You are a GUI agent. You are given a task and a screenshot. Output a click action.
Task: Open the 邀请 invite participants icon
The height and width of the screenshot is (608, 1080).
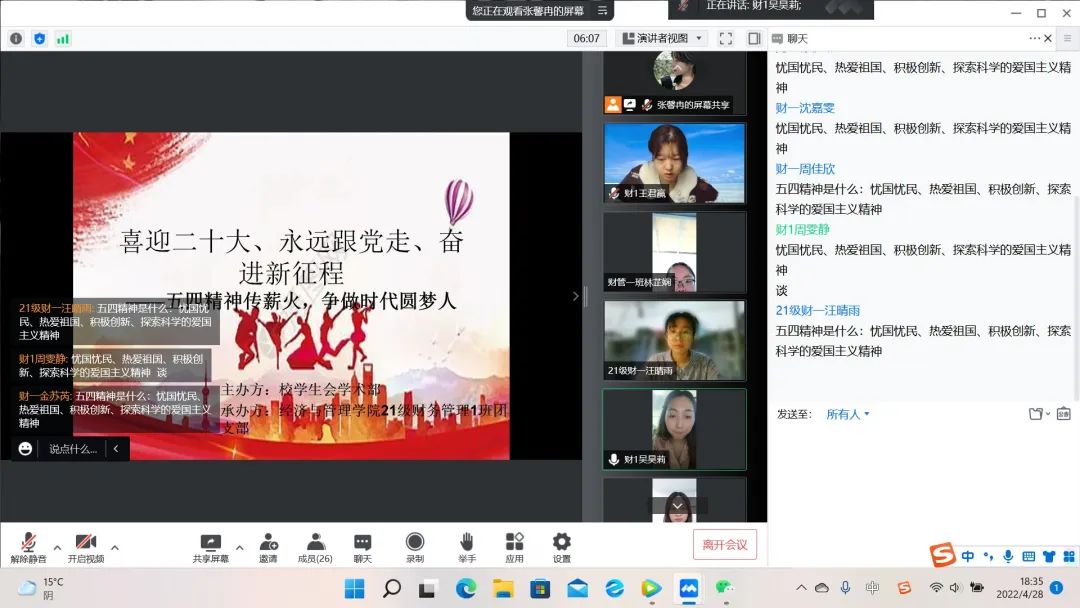point(268,542)
